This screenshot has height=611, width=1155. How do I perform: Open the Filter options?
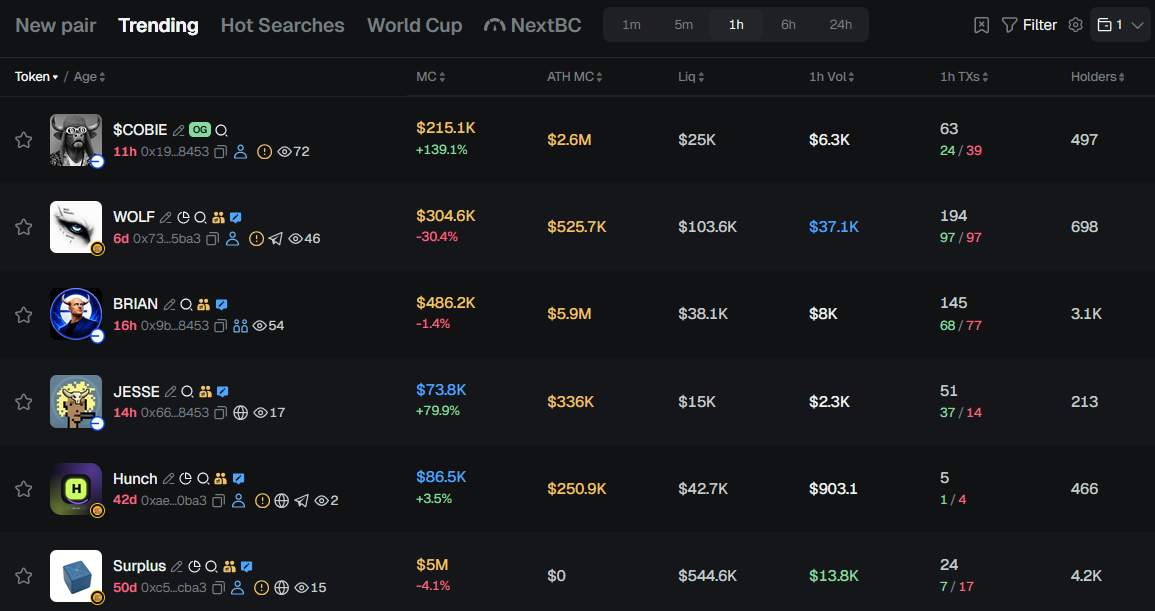pos(1030,25)
